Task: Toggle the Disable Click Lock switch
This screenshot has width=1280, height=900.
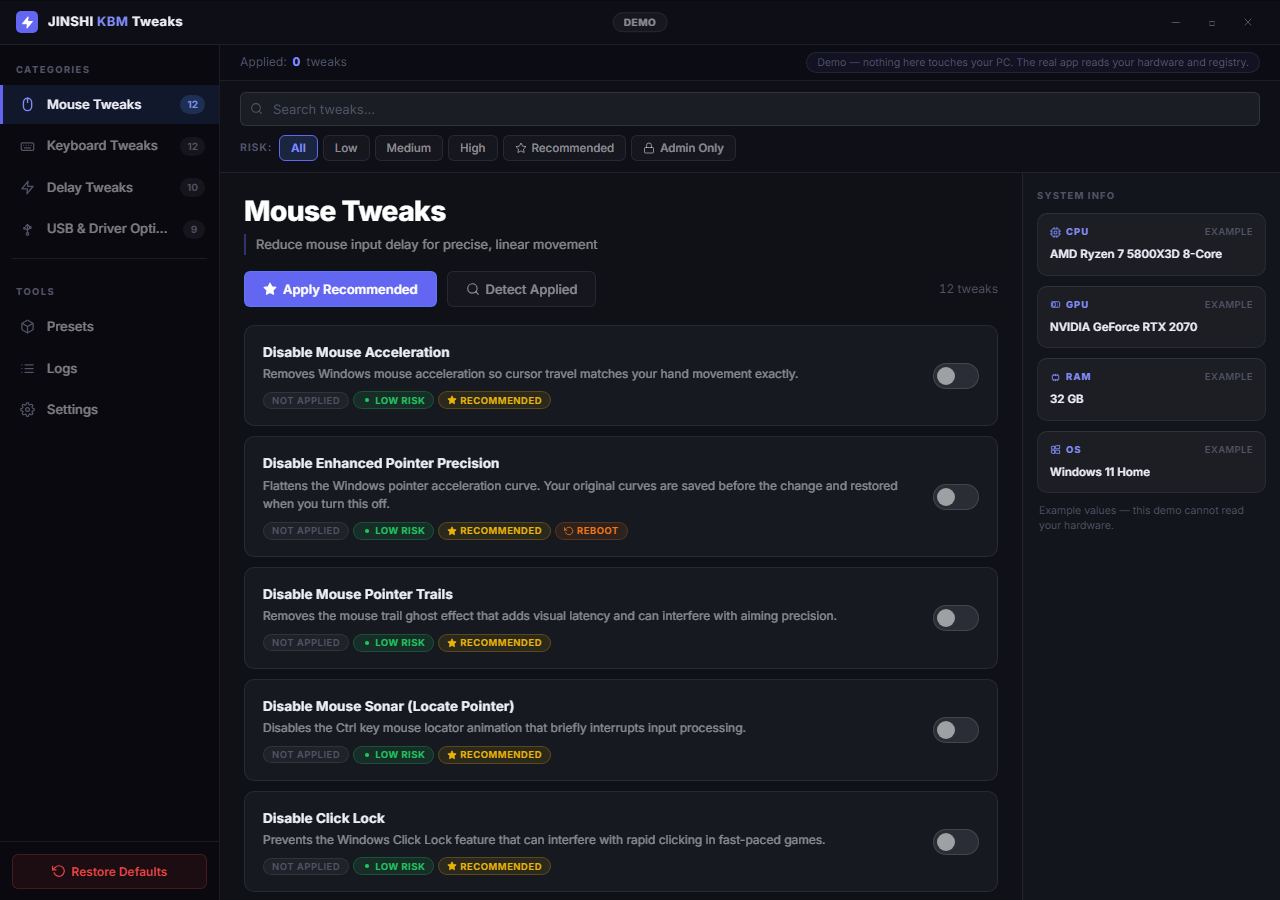Action: pos(955,842)
